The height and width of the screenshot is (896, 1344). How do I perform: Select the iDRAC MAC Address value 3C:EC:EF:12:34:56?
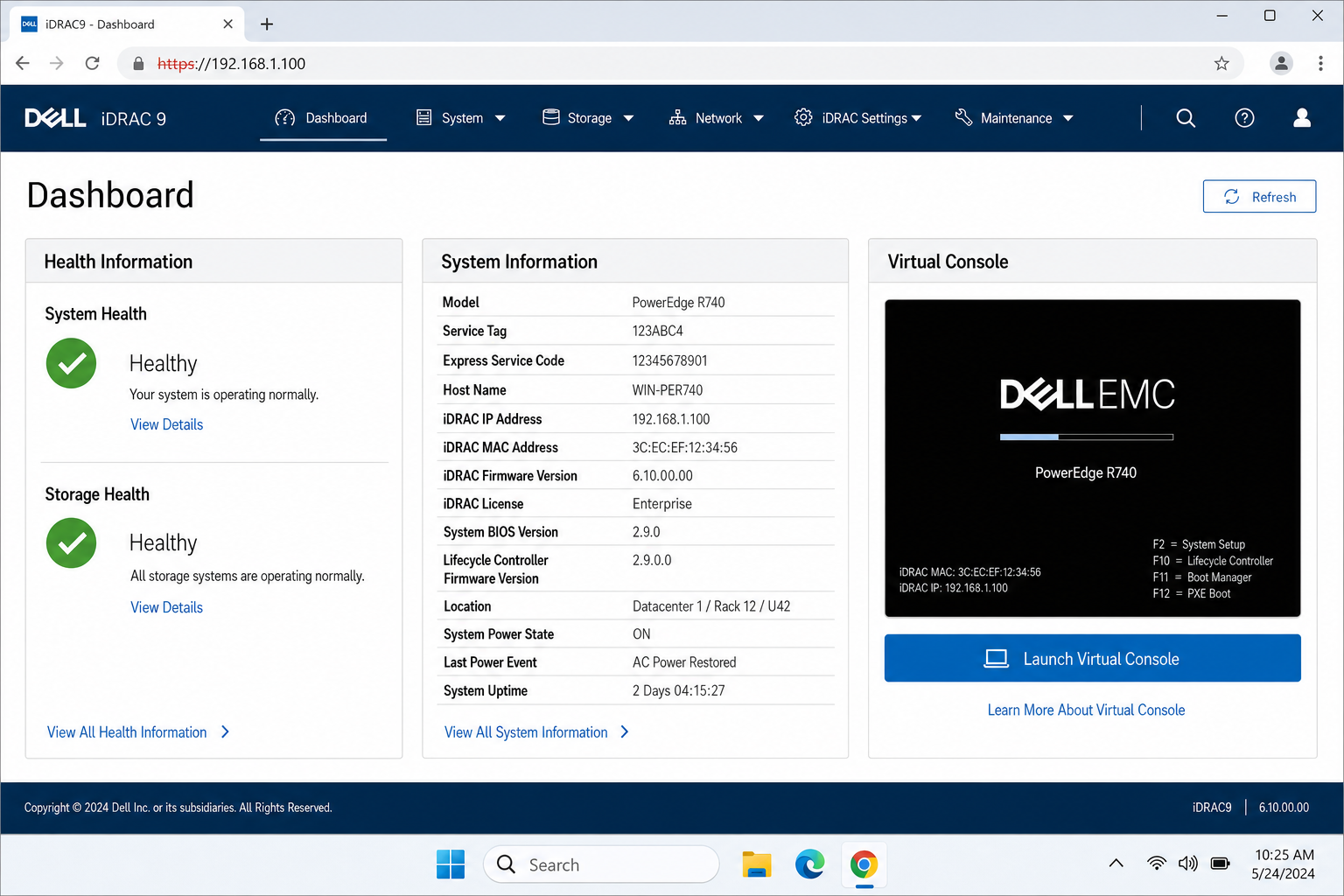coord(685,447)
